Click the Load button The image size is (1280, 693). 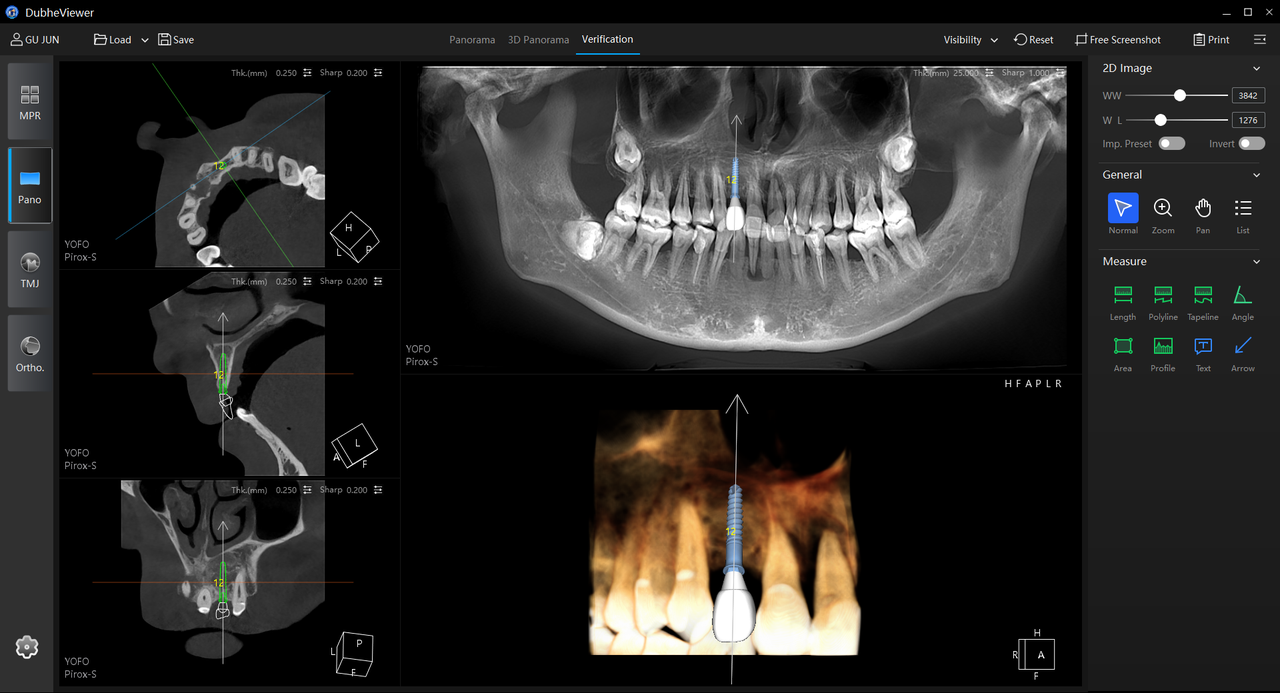(x=113, y=40)
